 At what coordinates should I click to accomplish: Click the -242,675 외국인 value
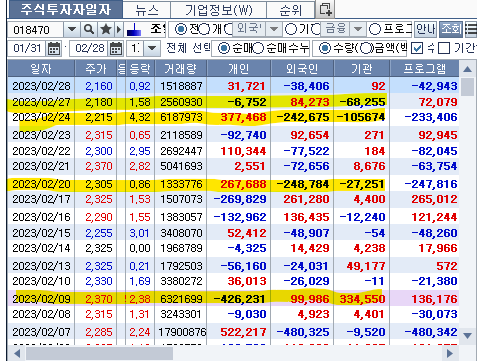coord(303,117)
